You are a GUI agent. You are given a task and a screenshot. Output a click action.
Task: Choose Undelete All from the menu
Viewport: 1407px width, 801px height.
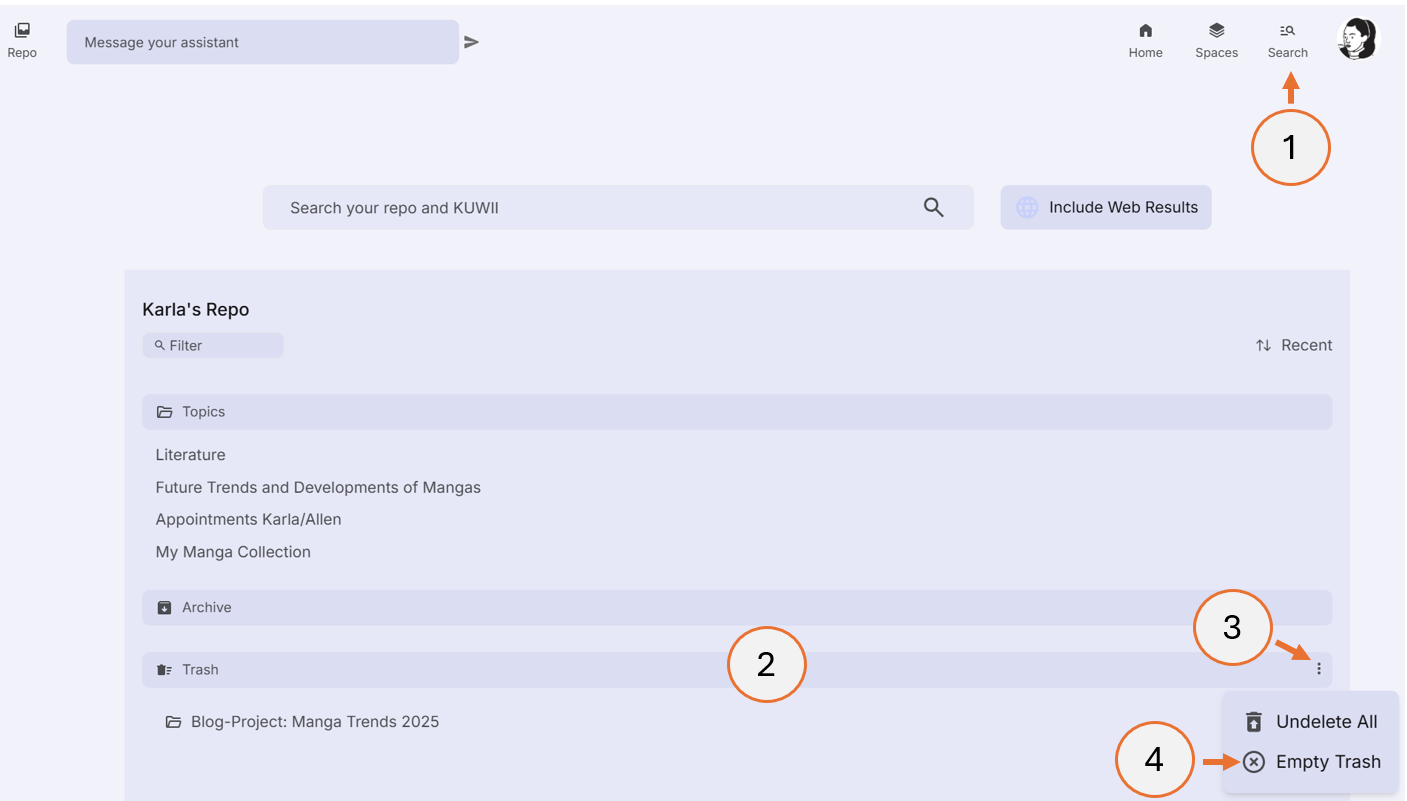coord(1326,721)
